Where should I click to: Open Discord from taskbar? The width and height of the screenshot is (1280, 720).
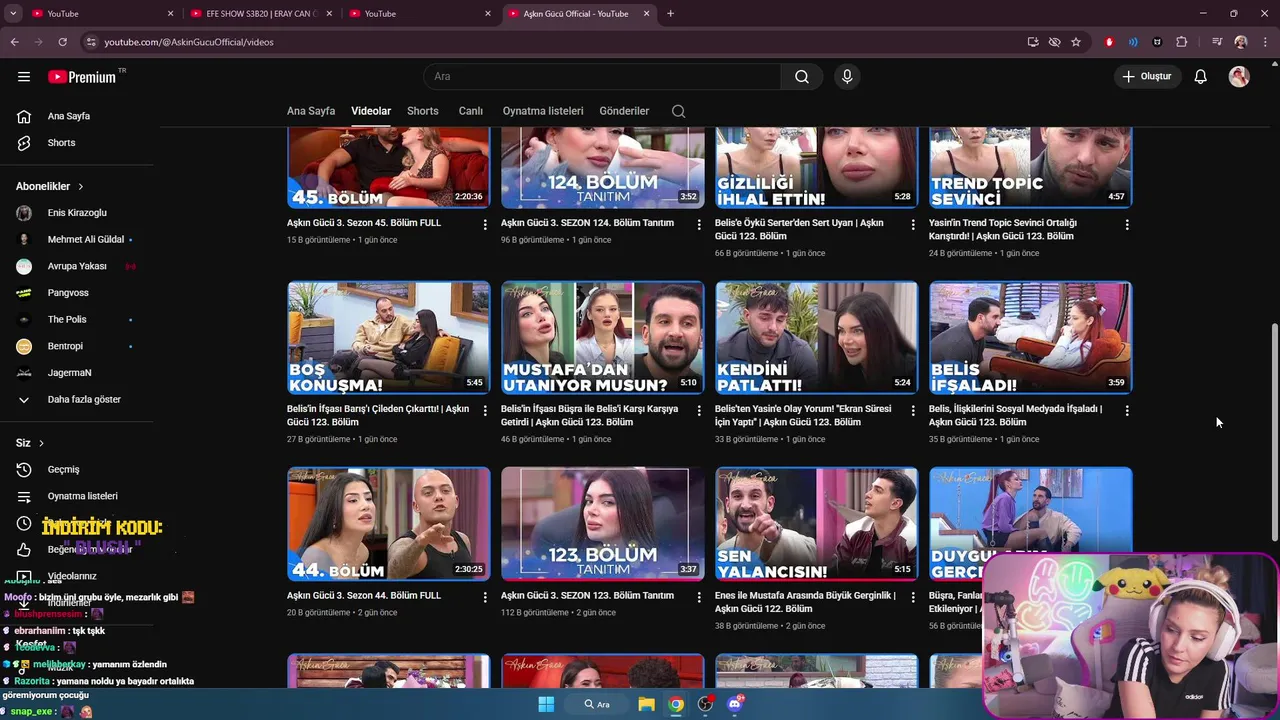pos(735,704)
